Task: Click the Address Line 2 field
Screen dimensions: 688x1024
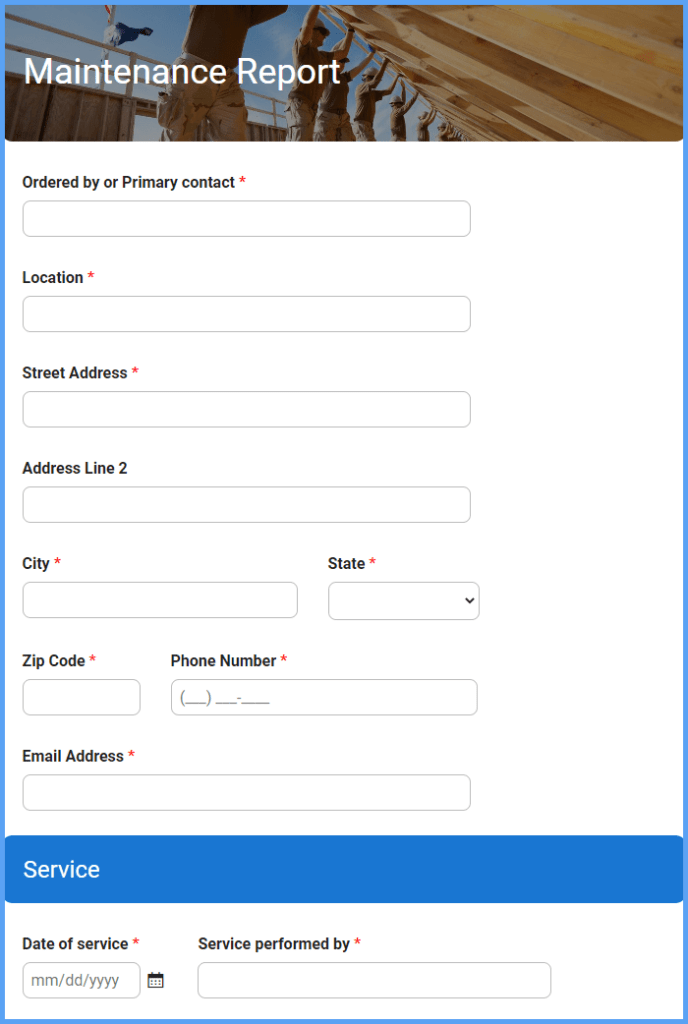Action: (246, 504)
